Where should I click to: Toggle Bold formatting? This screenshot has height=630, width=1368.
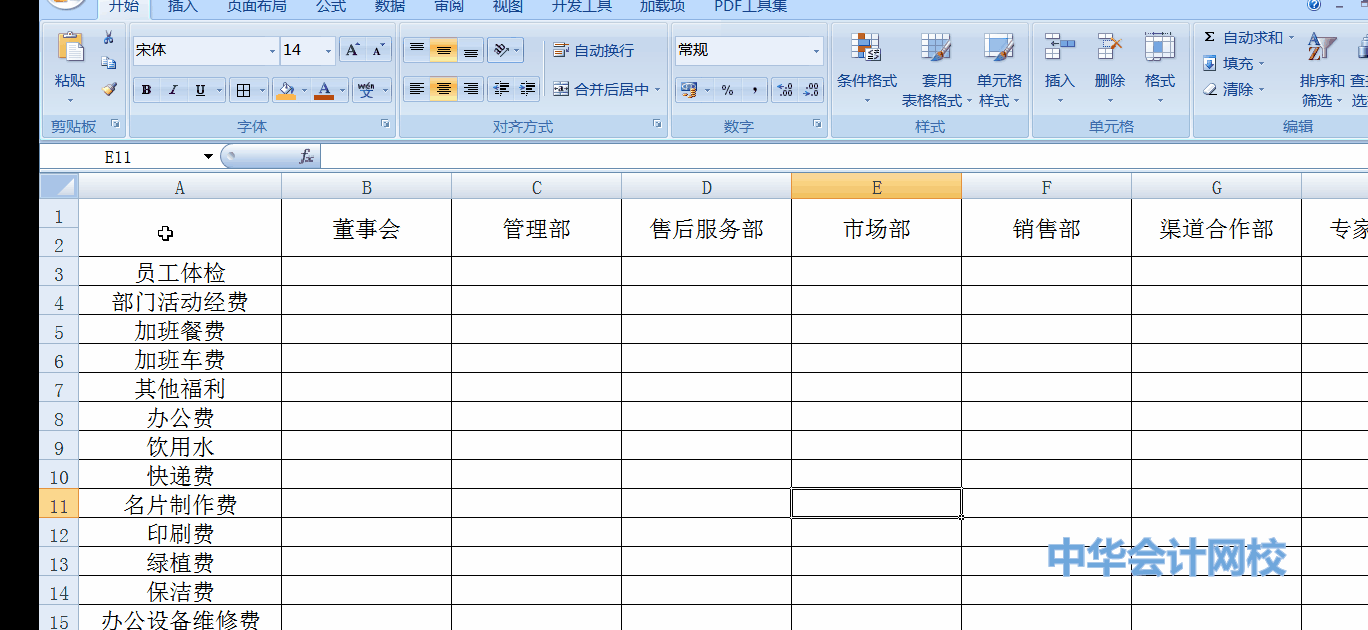[x=147, y=90]
